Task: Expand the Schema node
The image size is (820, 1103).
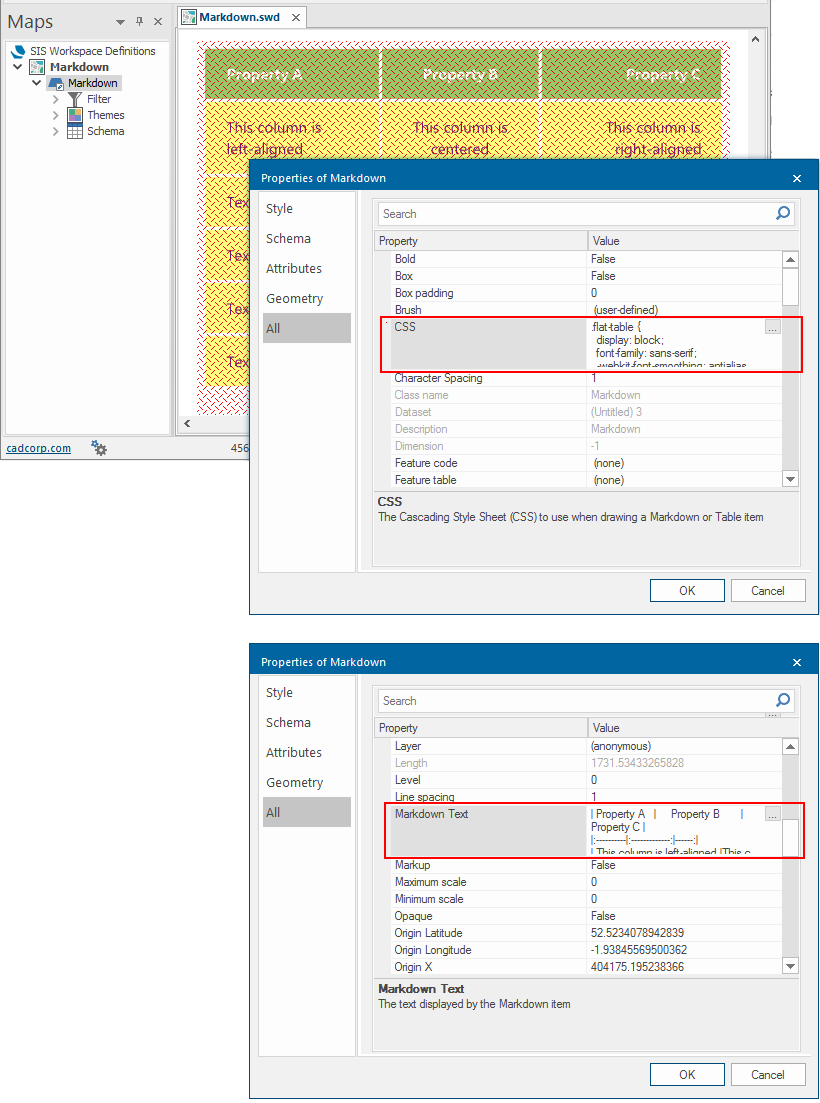Action: pyautogui.click(x=56, y=131)
